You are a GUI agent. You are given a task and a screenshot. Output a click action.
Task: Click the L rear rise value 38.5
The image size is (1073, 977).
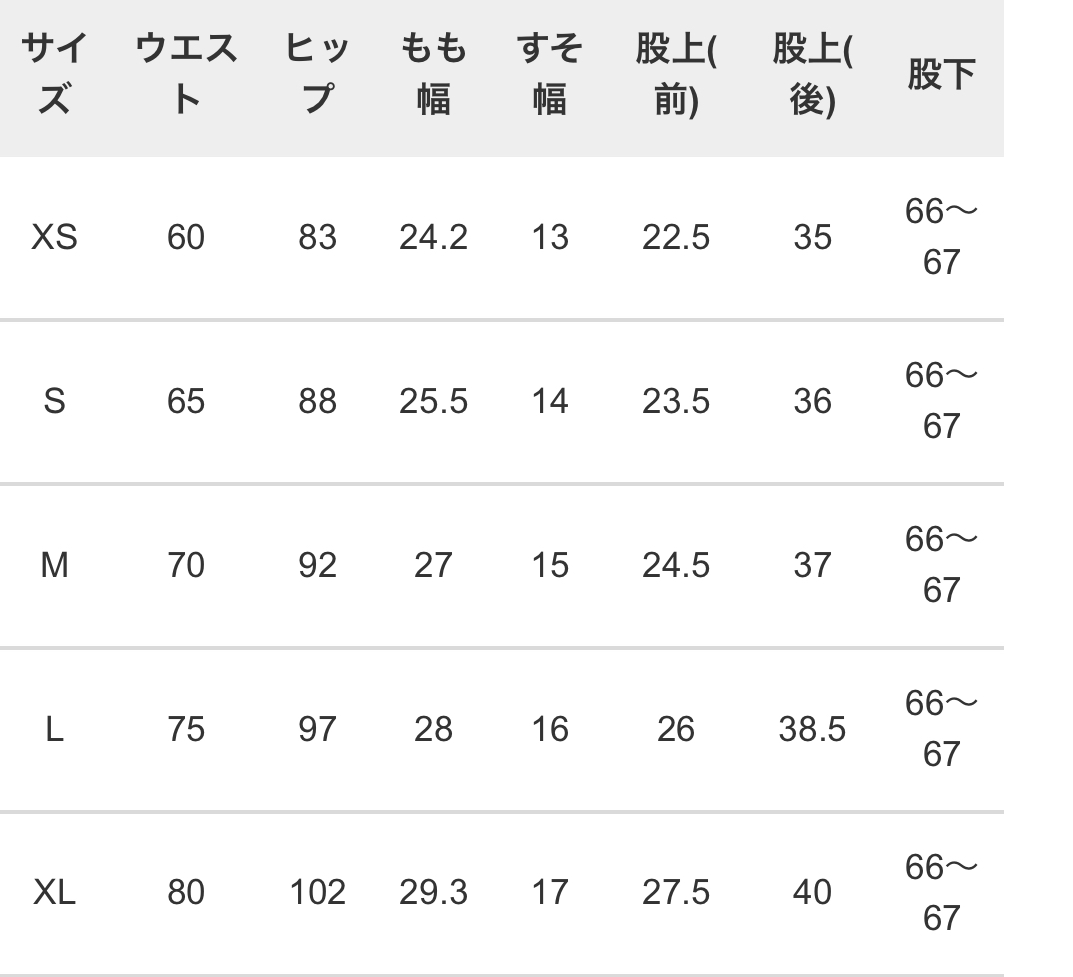point(812,729)
